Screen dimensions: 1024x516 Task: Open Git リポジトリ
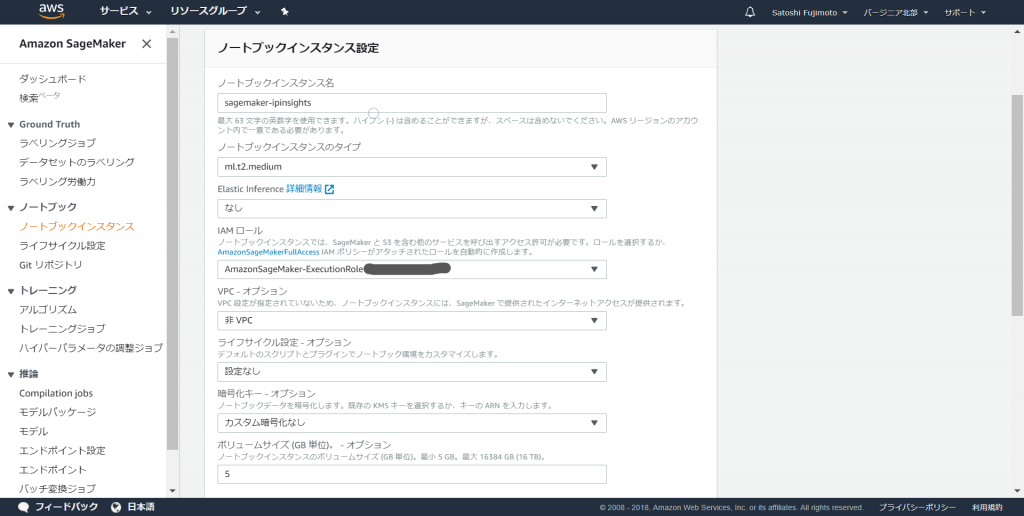51,265
